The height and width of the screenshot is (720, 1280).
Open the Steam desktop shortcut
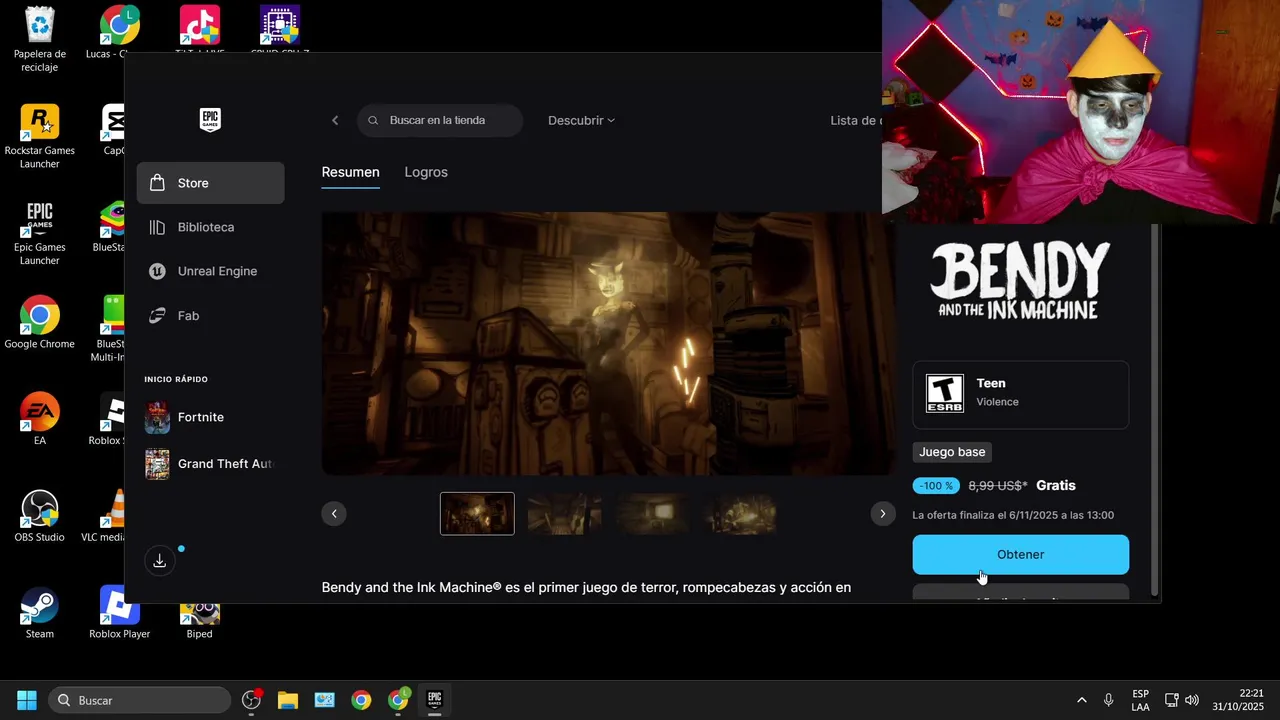40,613
